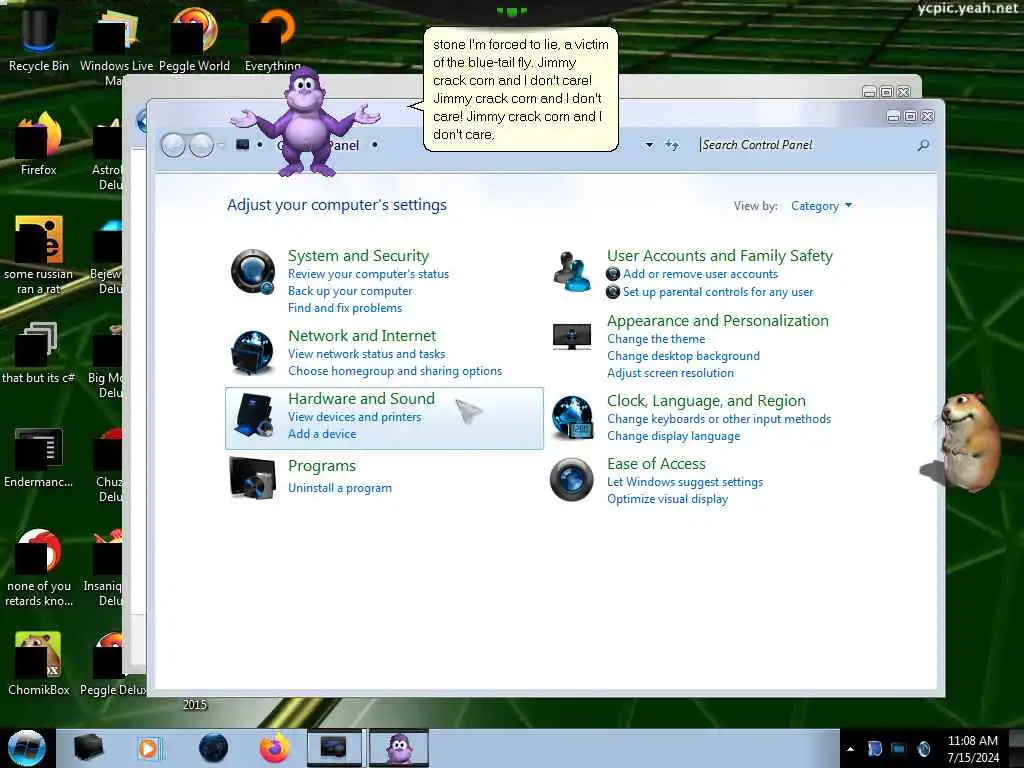Open Clock, Language, and Region globe icon

[x=572, y=417]
